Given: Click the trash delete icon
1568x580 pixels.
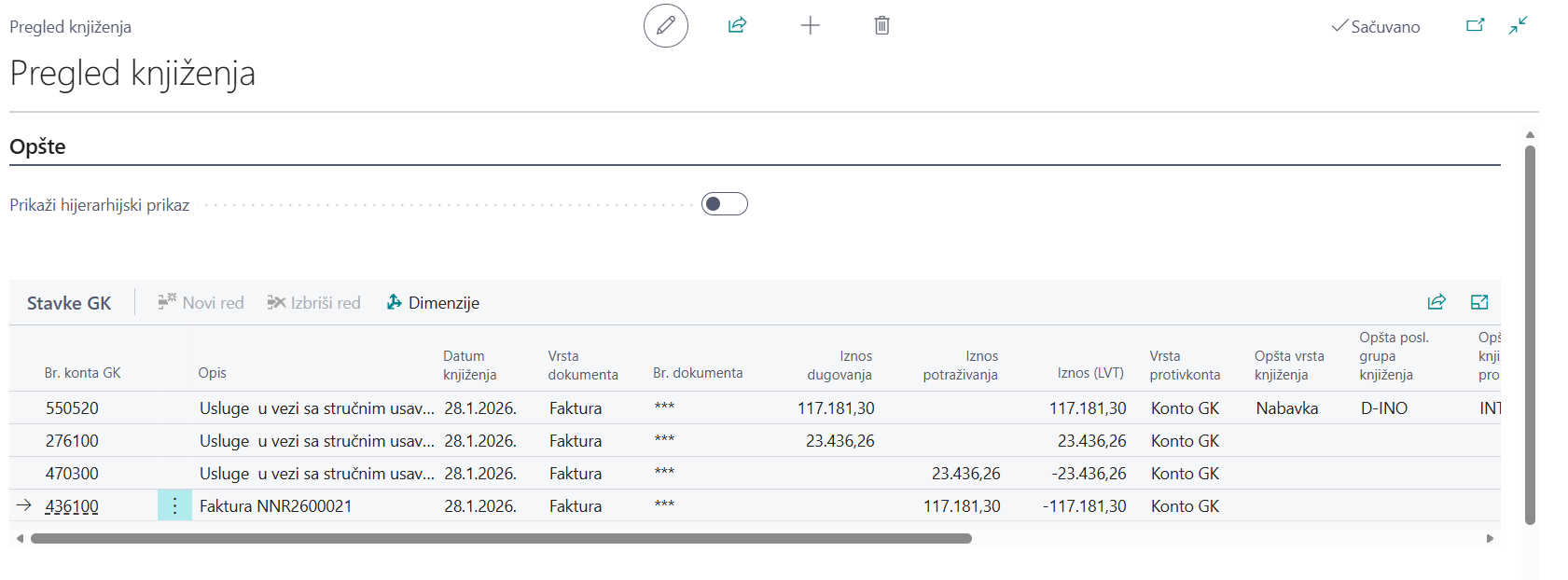Looking at the screenshot, I should [x=881, y=26].
